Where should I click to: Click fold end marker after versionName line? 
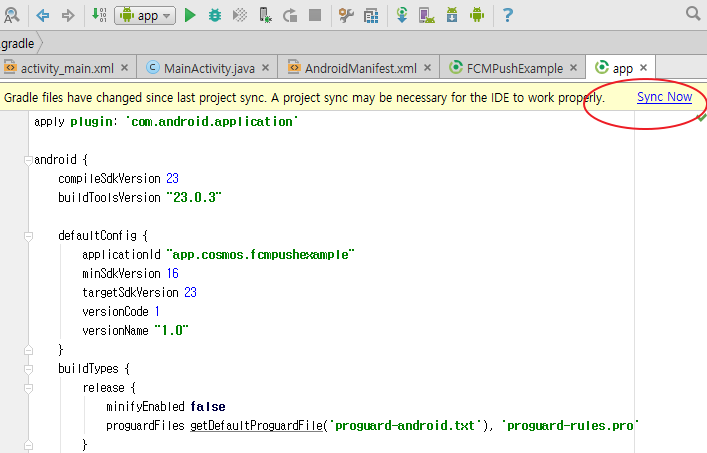tap(28, 350)
